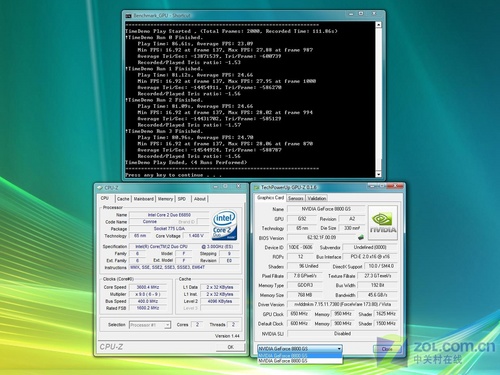Click the green BIOS chip icon in GPU-Z

pyautogui.click(x=360, y=238)
